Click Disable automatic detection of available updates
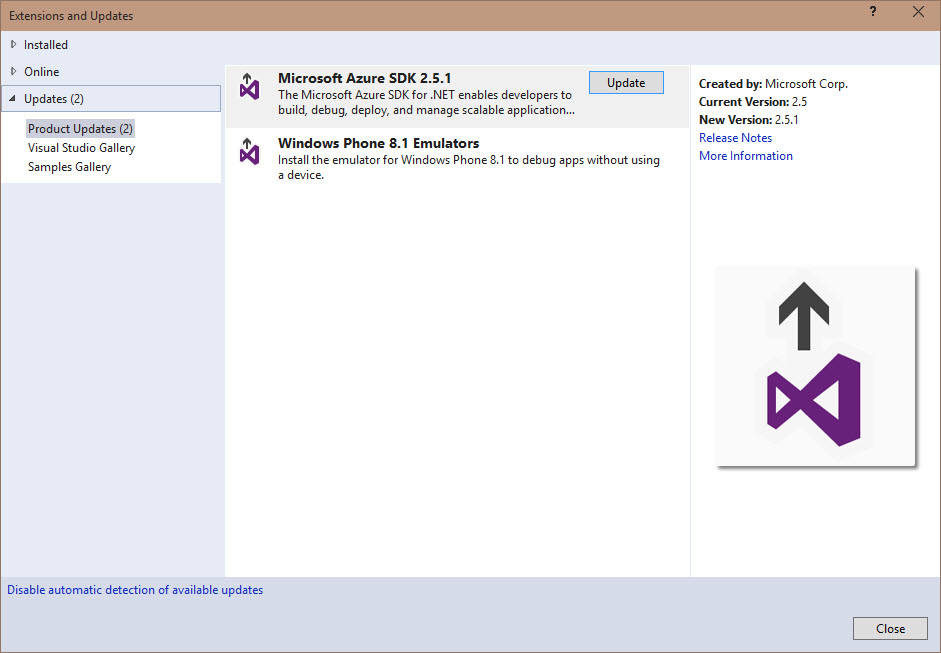Image resolution: width=941 pixels, height=653 pixels. tap(135, 590)
